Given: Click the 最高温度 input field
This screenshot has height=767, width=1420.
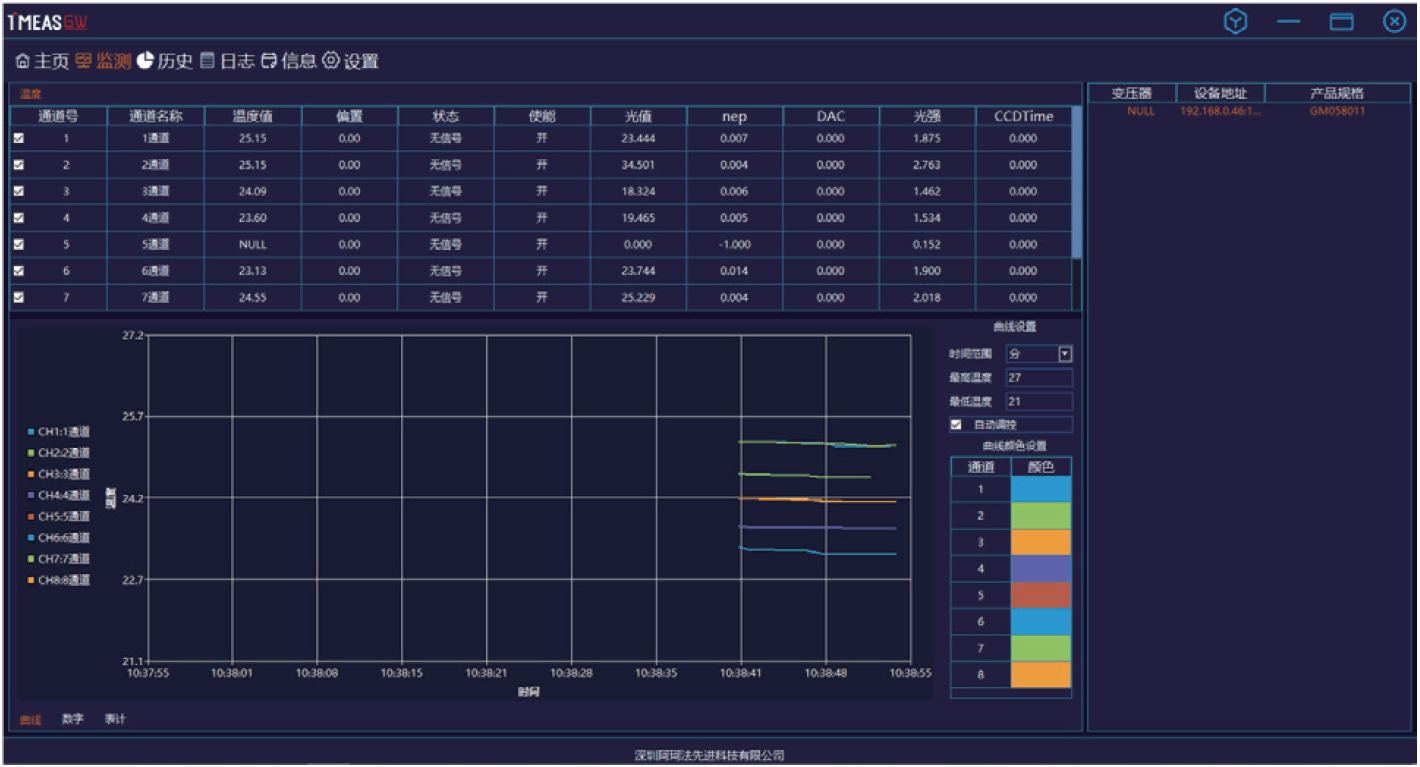Looking at the screenshot, I should 1038,378.
